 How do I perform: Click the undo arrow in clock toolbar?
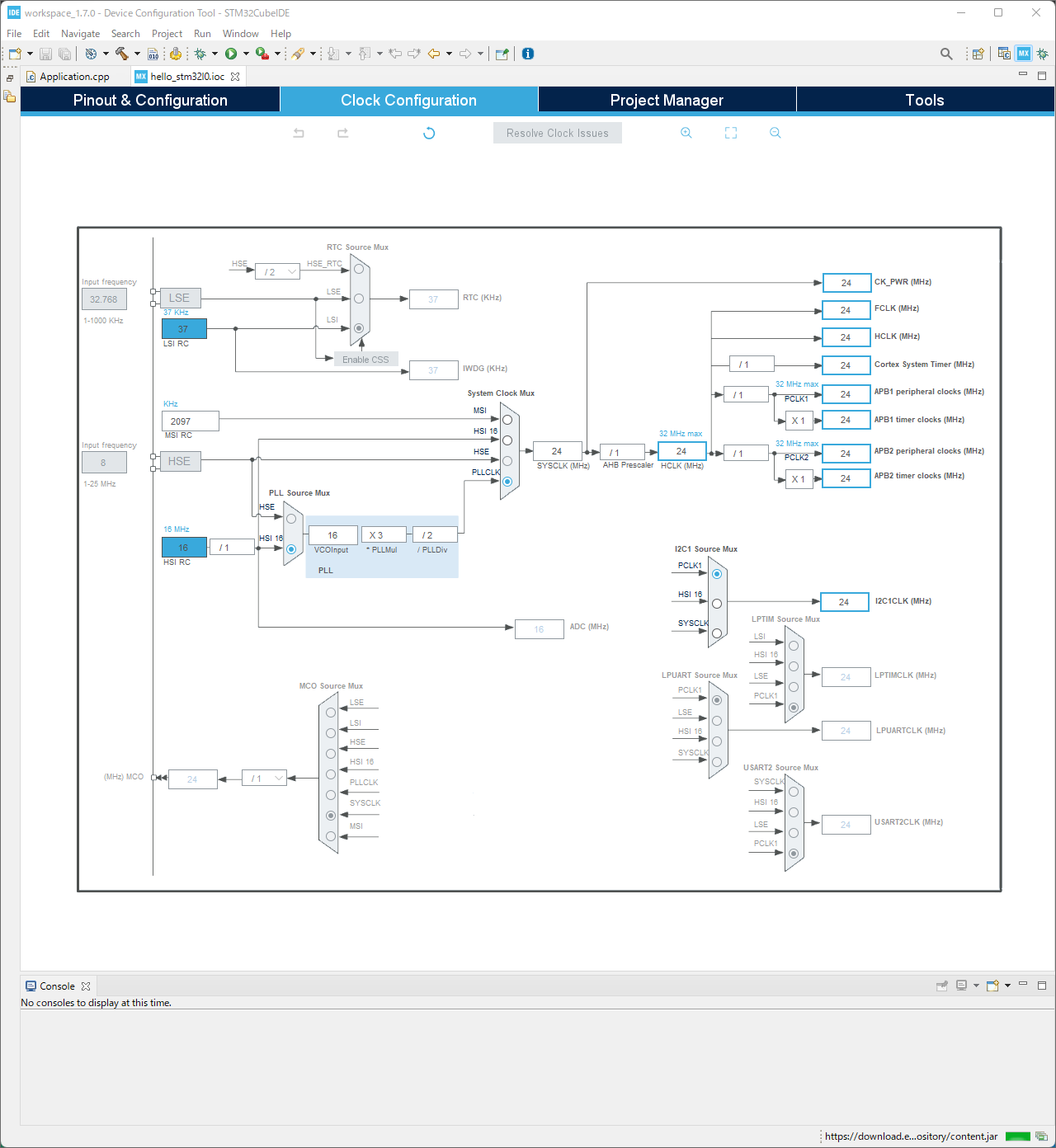click(299, 133)
